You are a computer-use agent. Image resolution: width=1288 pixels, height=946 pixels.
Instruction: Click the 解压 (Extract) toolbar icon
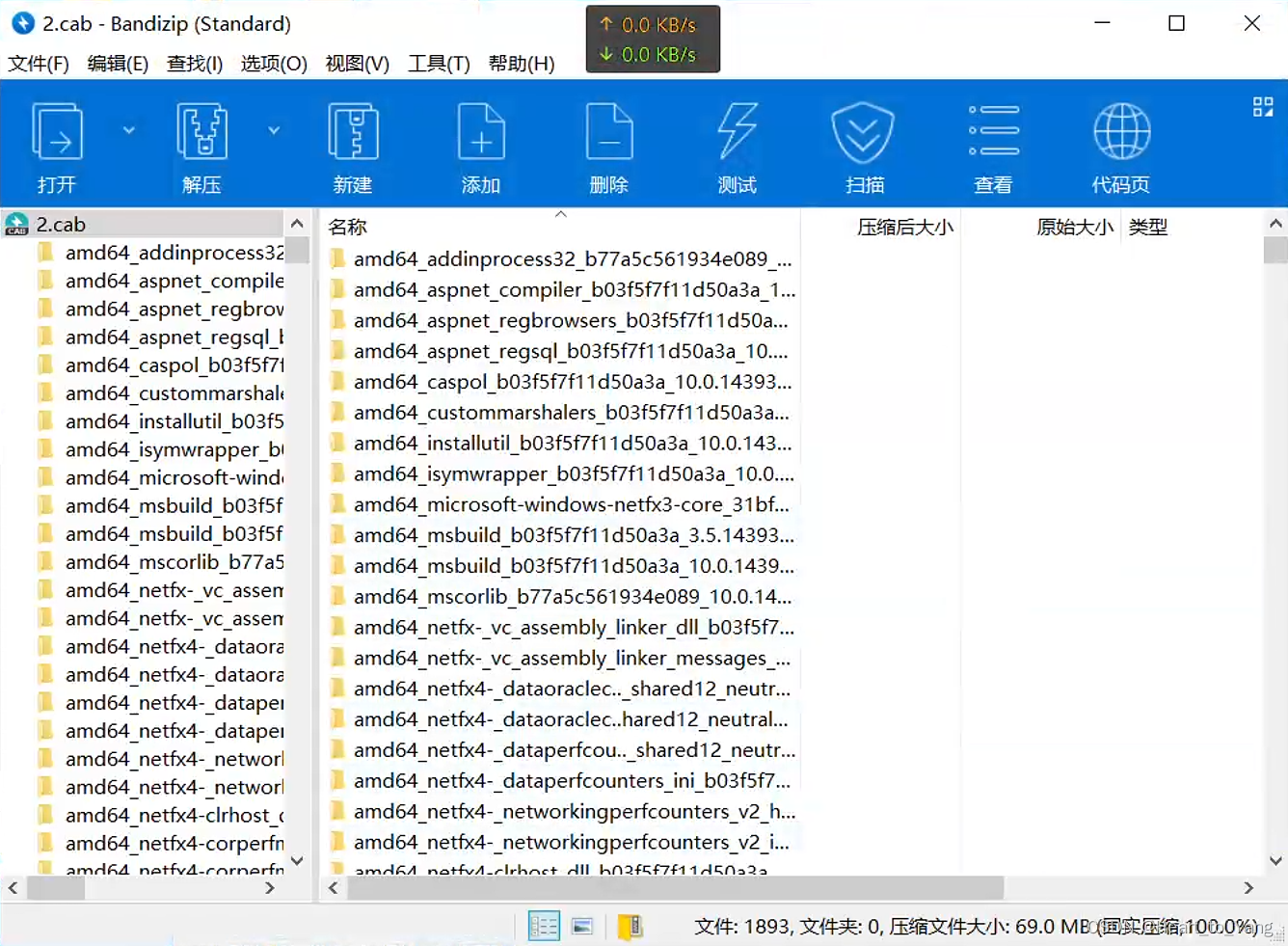click(x=201, y=145)
